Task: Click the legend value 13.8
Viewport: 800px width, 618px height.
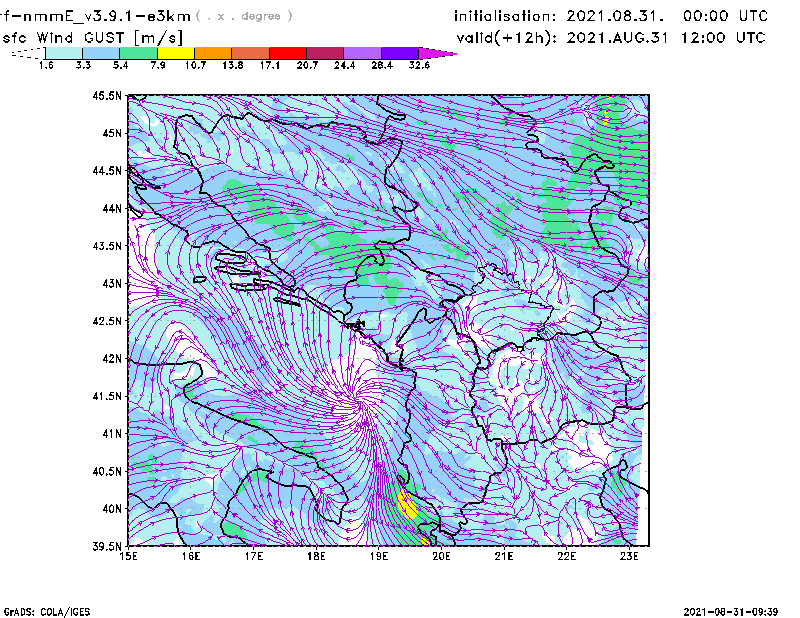Action: tap(233, 65)
